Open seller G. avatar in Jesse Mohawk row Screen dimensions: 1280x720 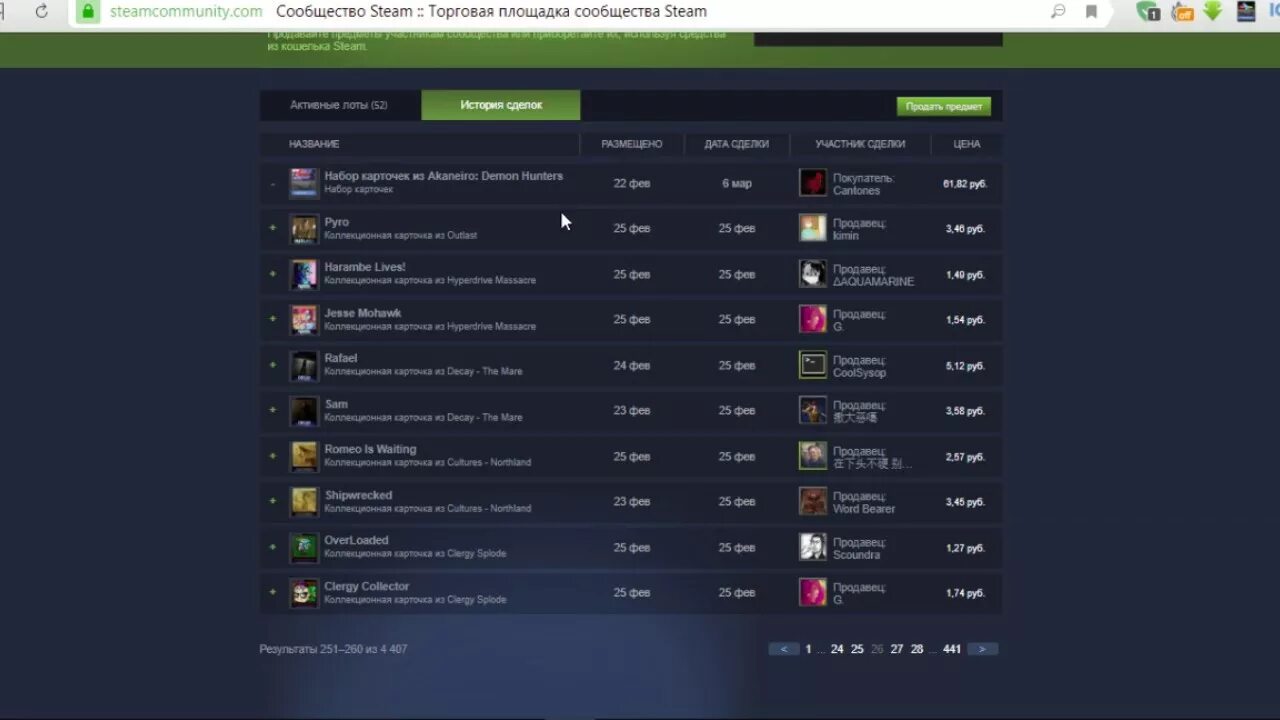(x=813, y=319)
